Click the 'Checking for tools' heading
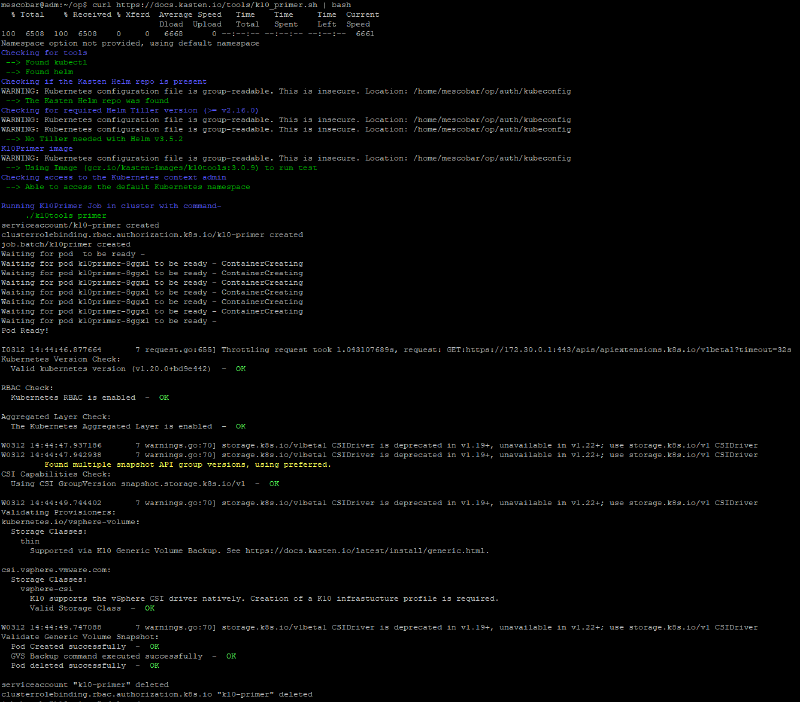Screen dimensions: 800x702 44,53
